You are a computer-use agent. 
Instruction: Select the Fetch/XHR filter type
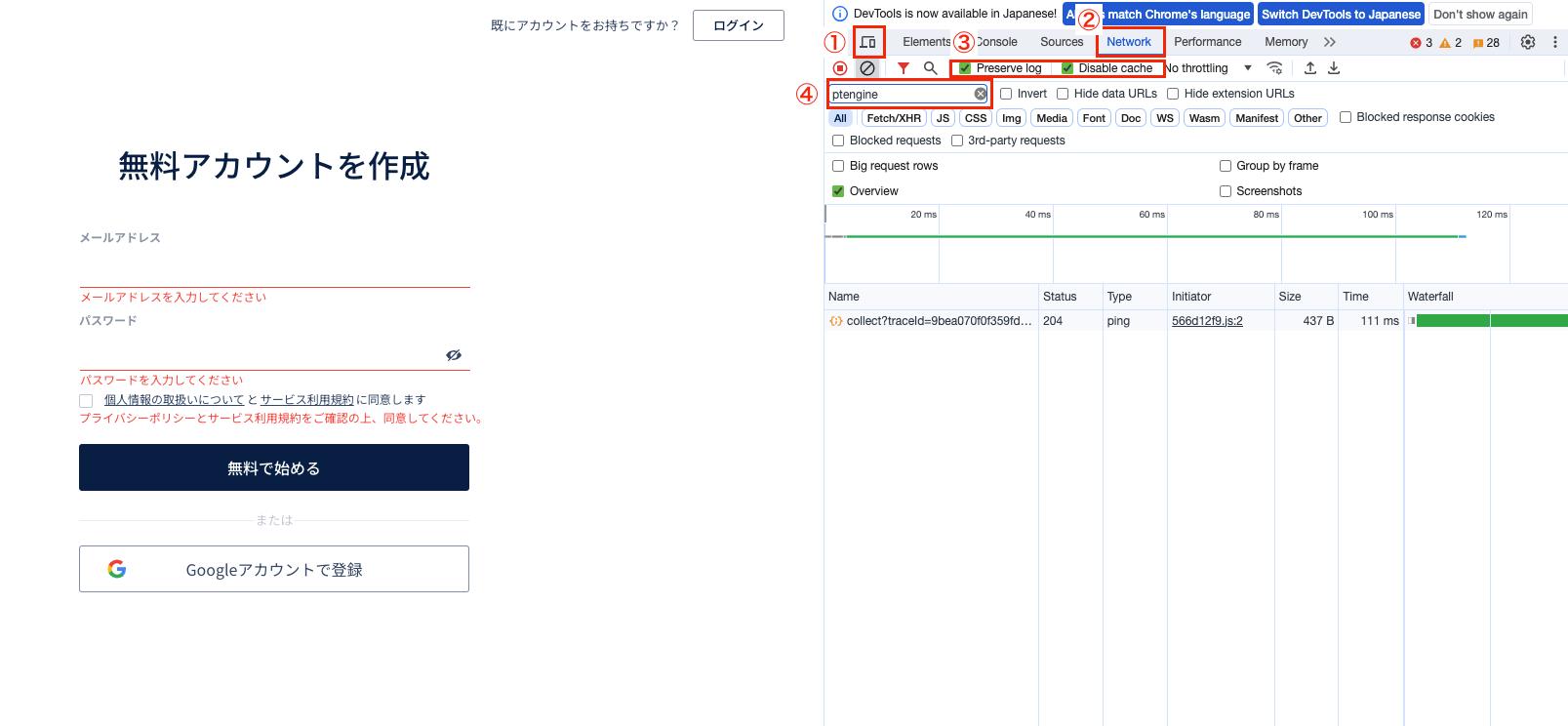click(894, 118)
